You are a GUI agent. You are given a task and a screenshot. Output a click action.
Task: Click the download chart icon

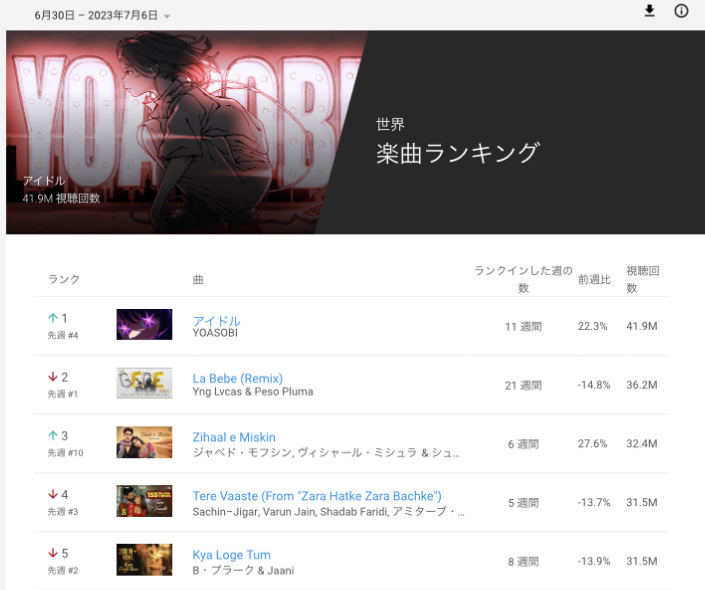[649, 11]
